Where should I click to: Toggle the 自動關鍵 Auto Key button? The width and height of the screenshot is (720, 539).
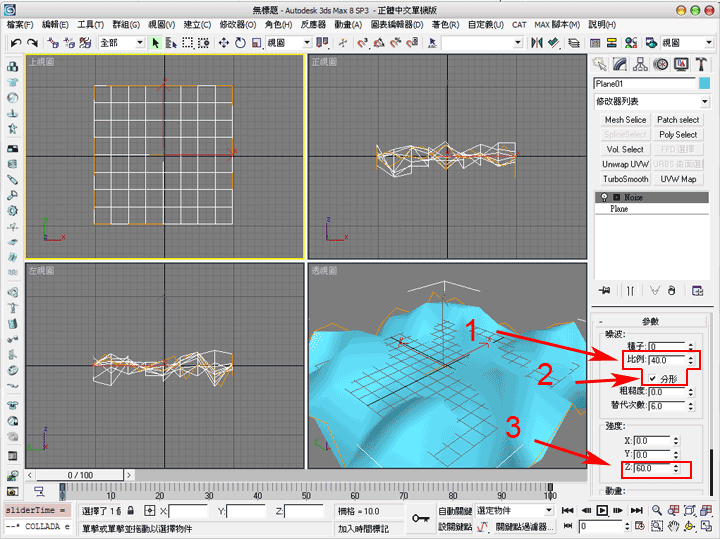tap(455, 511)
